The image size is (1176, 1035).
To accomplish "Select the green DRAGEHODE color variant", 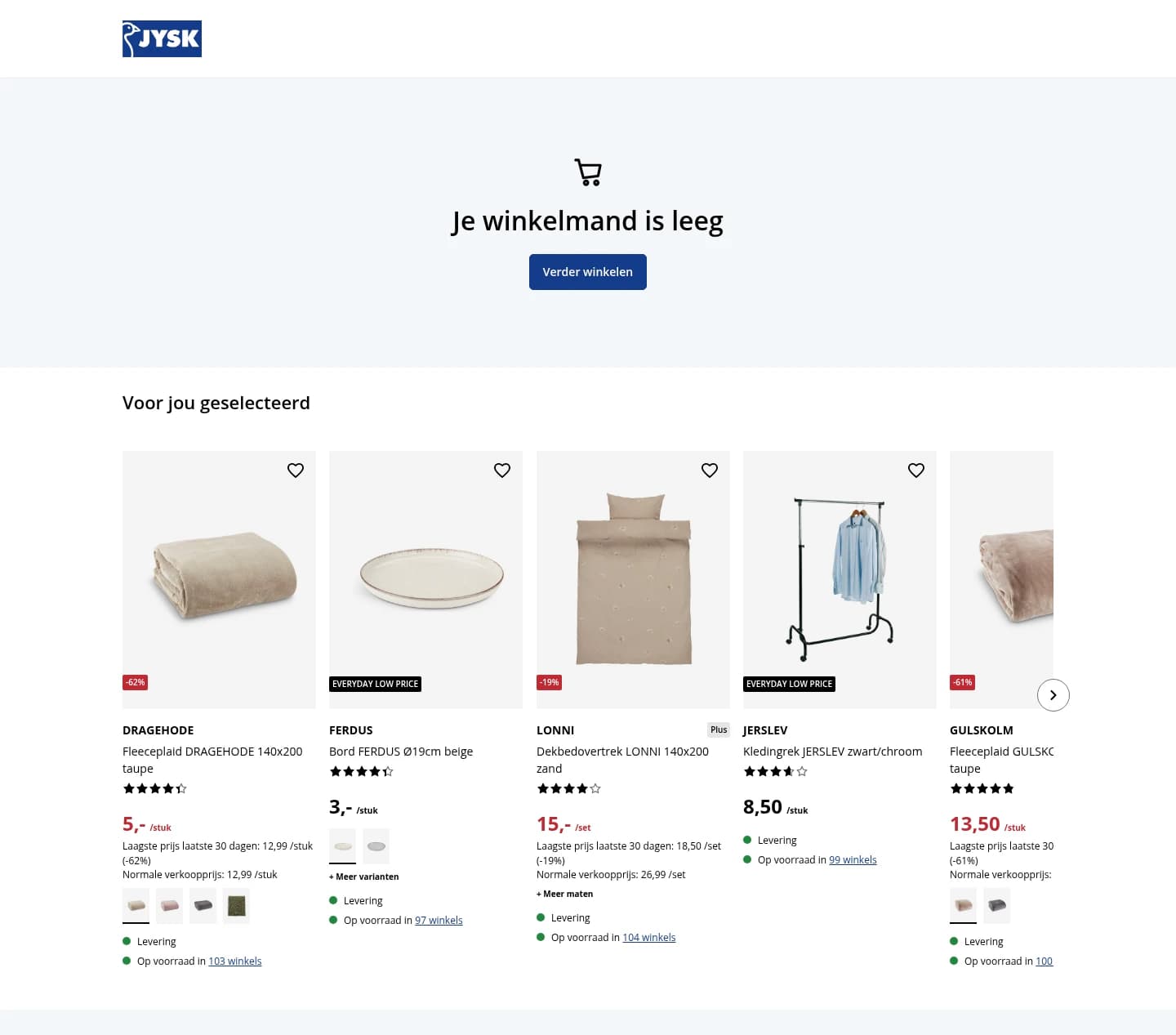I will click(x=236, y=905).
